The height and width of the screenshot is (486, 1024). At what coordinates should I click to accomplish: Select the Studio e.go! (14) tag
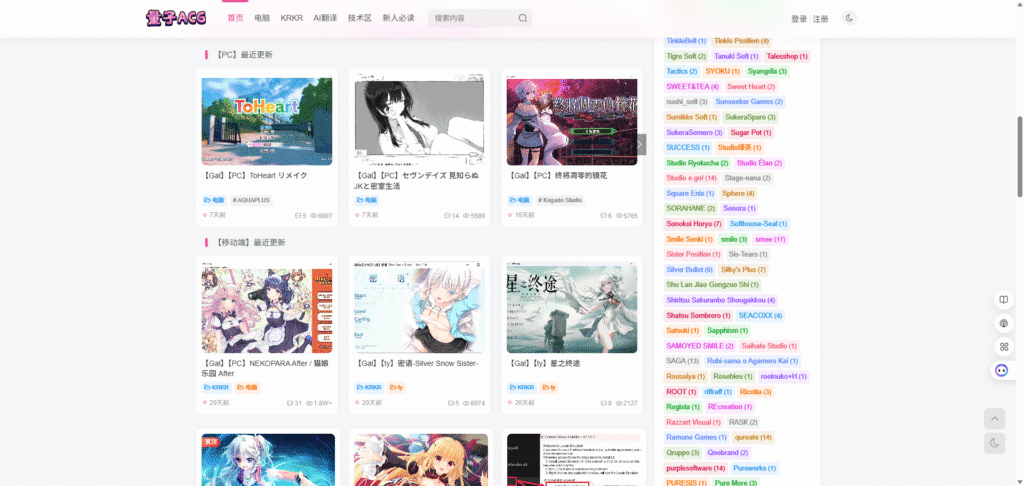pyautogui.click(x=692, y=178)
